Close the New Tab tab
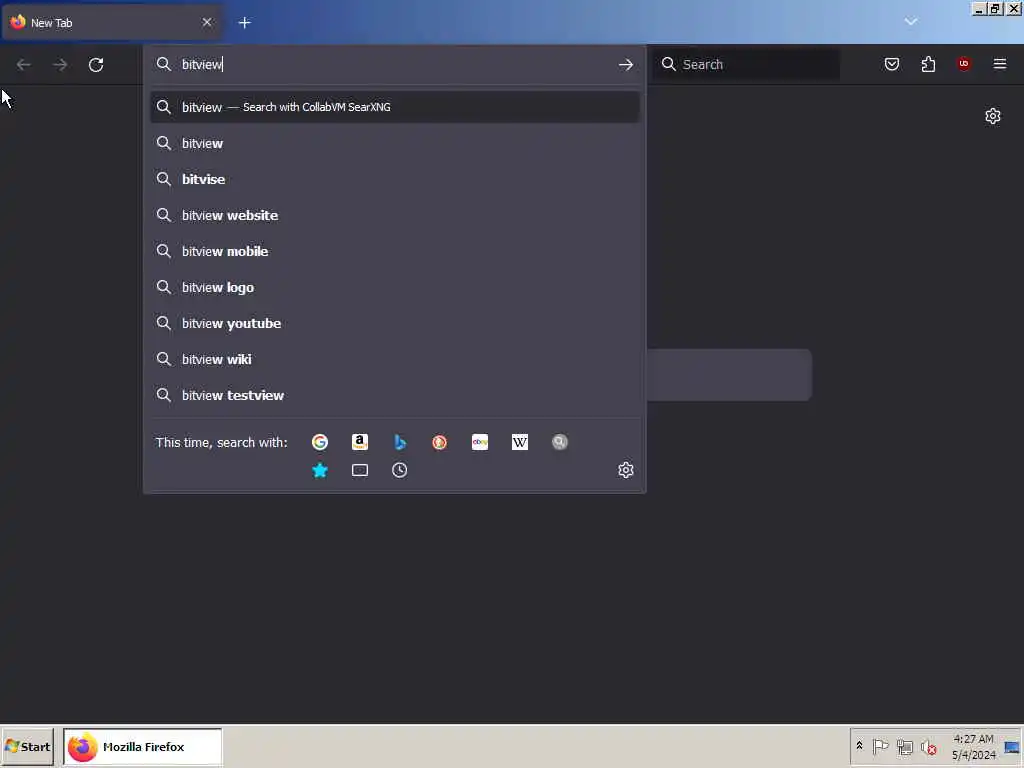Screen dimensions: 1024x768 tap(207, 22)
